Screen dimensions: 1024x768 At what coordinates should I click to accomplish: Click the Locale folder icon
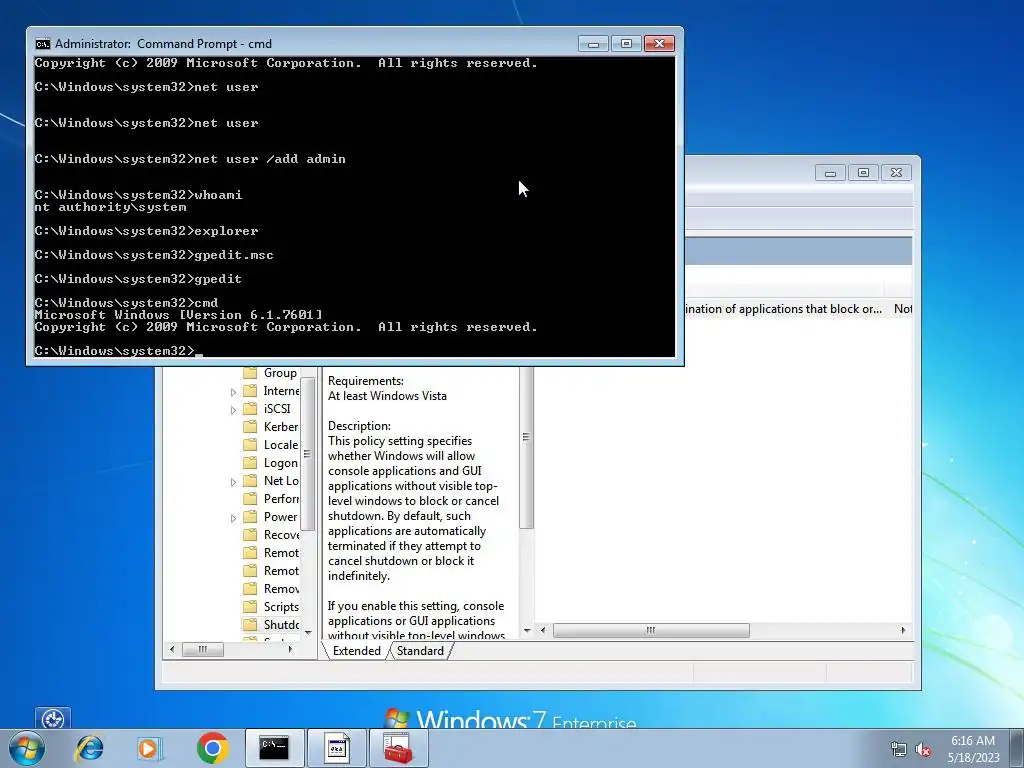250,445
